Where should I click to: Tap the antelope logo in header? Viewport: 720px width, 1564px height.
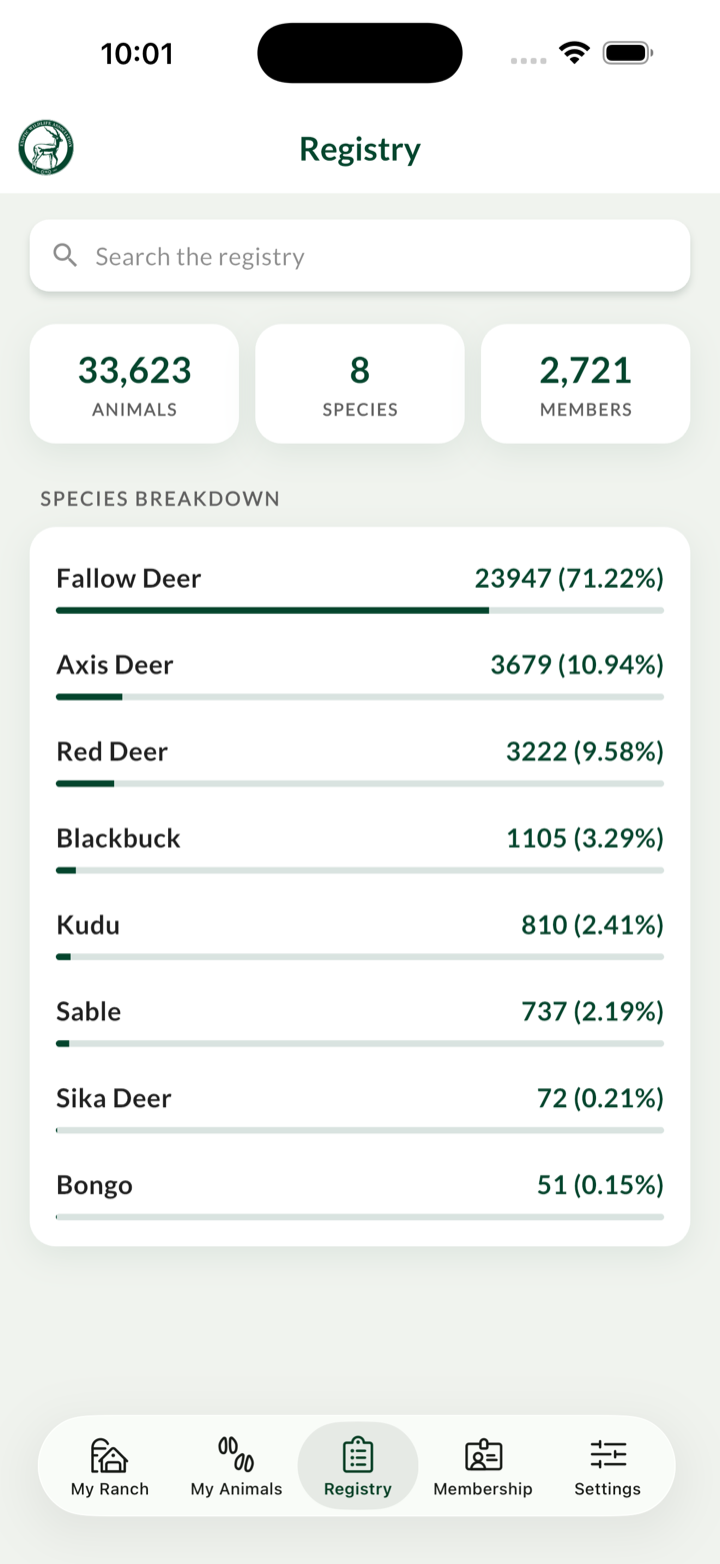[46, 149]
